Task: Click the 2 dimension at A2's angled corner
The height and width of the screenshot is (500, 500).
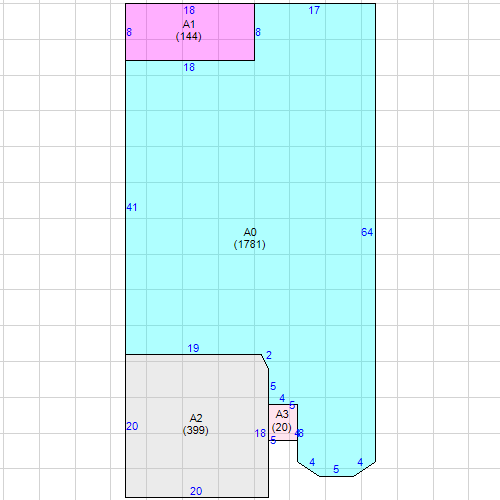Action: point(269,355)
